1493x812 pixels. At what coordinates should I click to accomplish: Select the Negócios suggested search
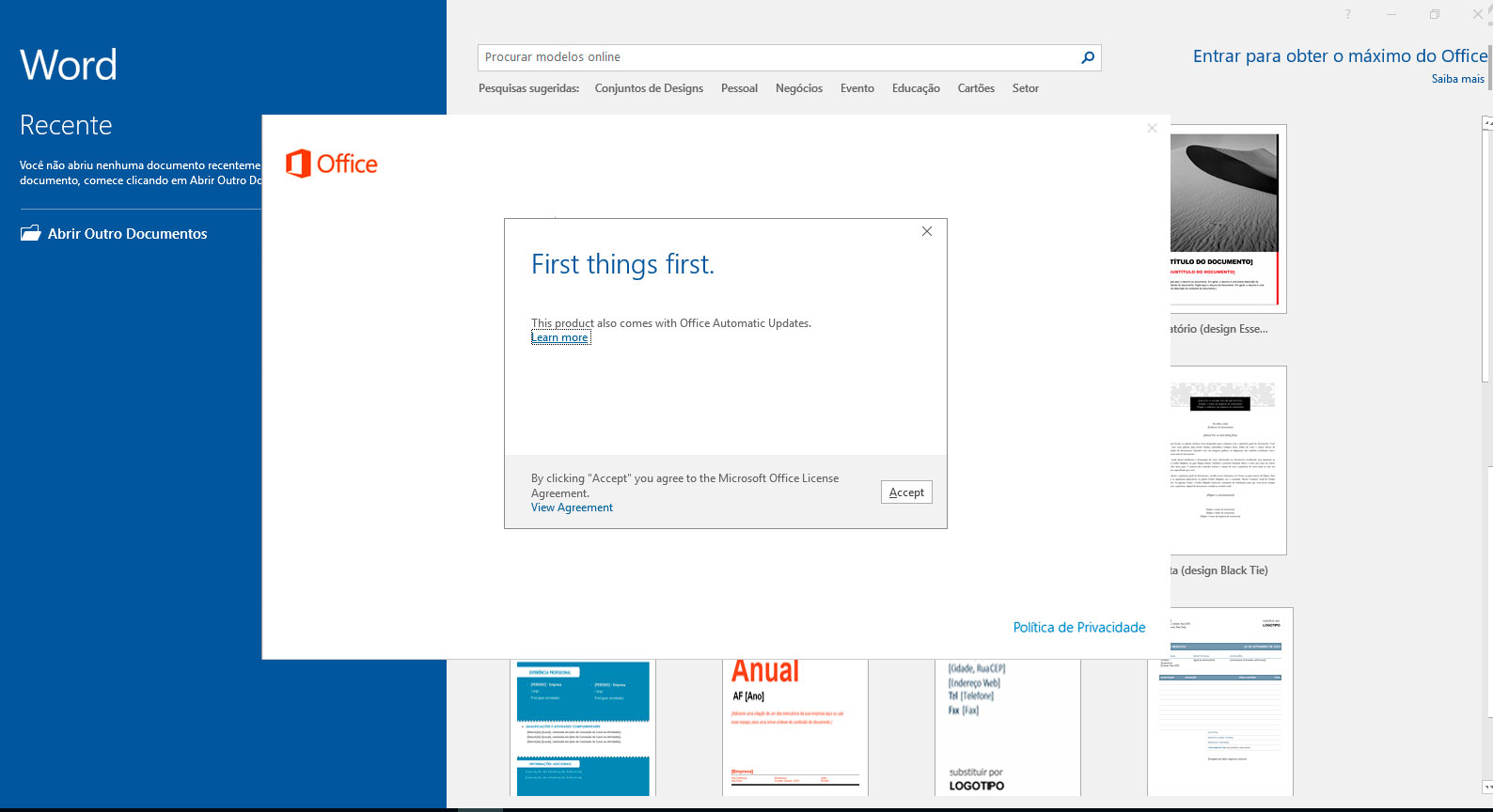(x=798, y=88)
